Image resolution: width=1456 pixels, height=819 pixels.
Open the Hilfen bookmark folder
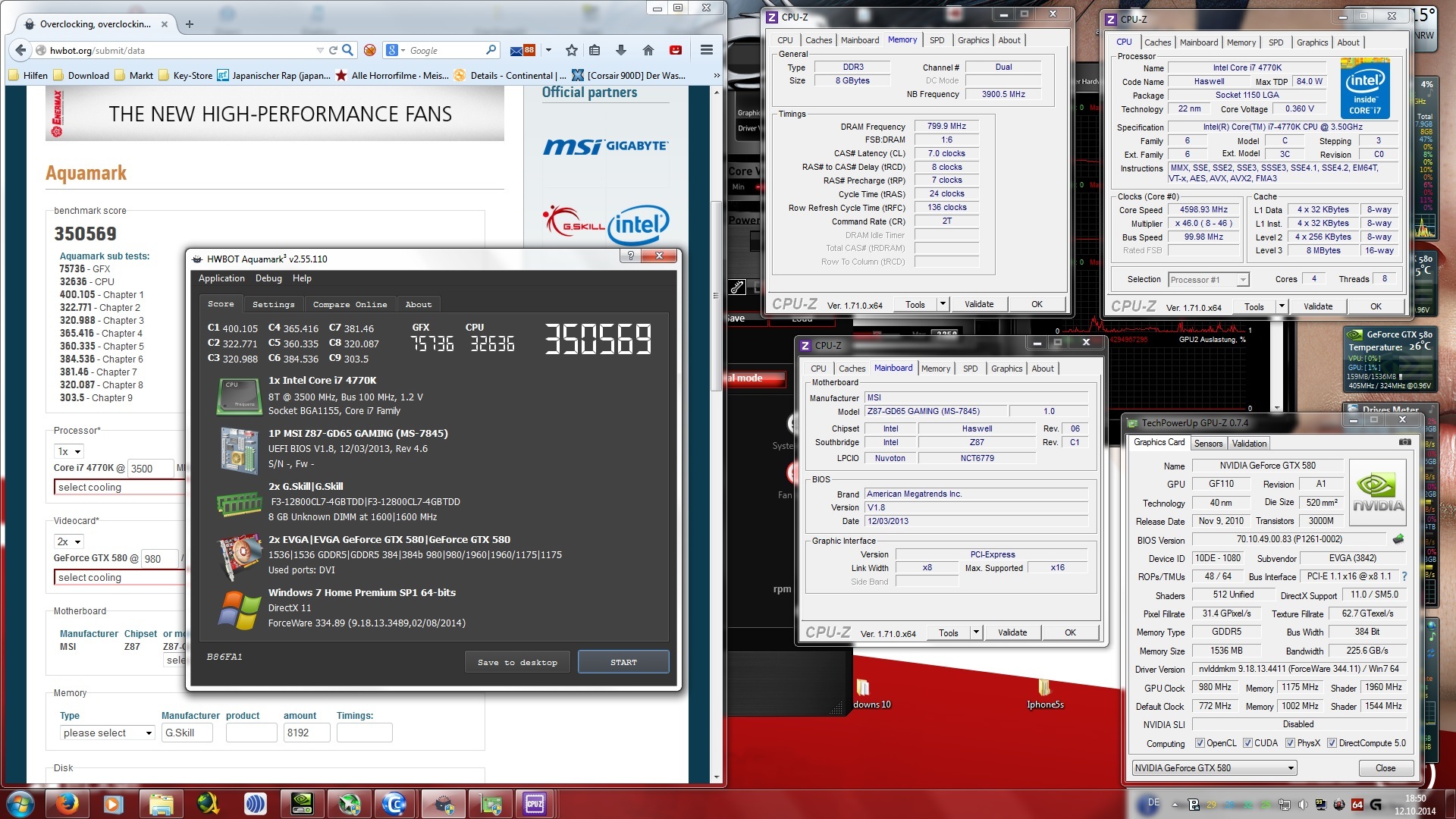point(28,75)
